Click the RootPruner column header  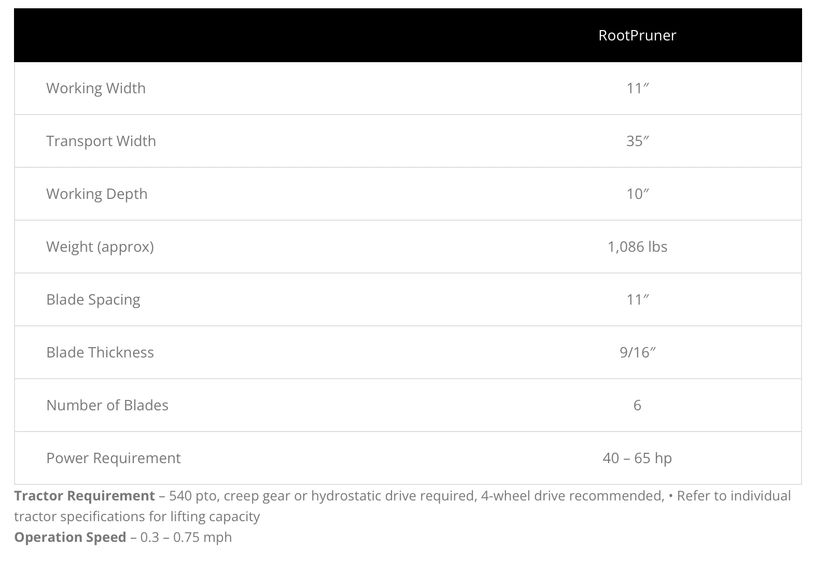637,36
